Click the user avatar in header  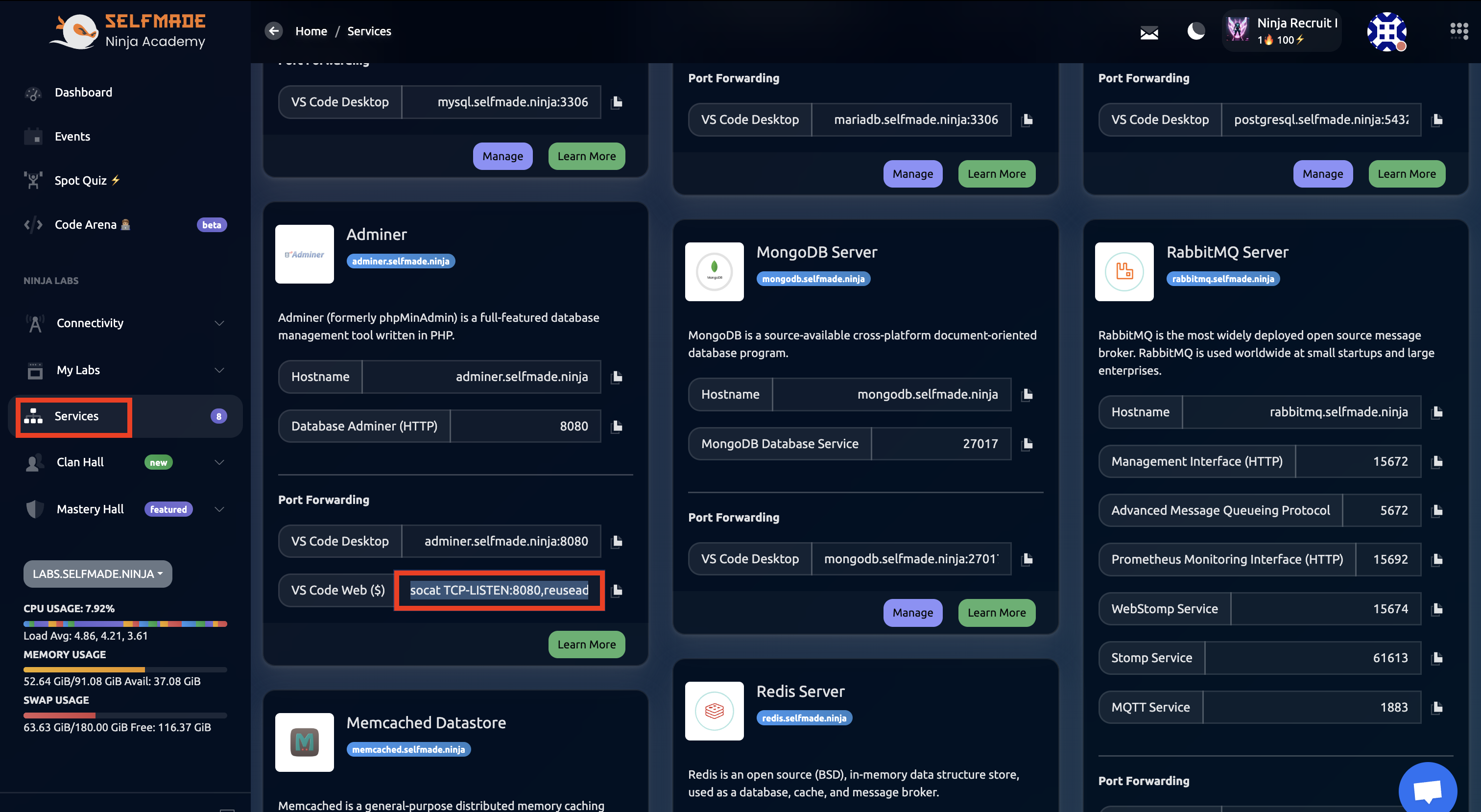[x=1386, y=32]
